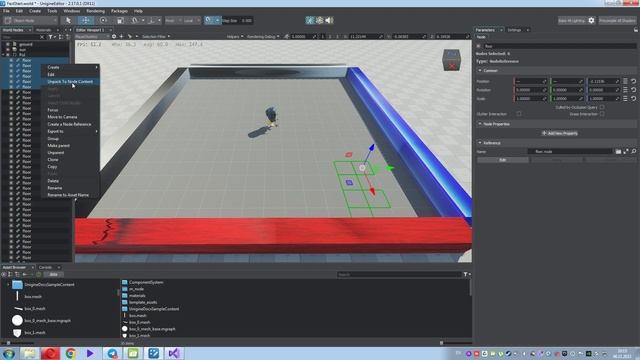Click the blue Z-axis gizmo arrow
The image size is (640, 360).
(371, 147)
